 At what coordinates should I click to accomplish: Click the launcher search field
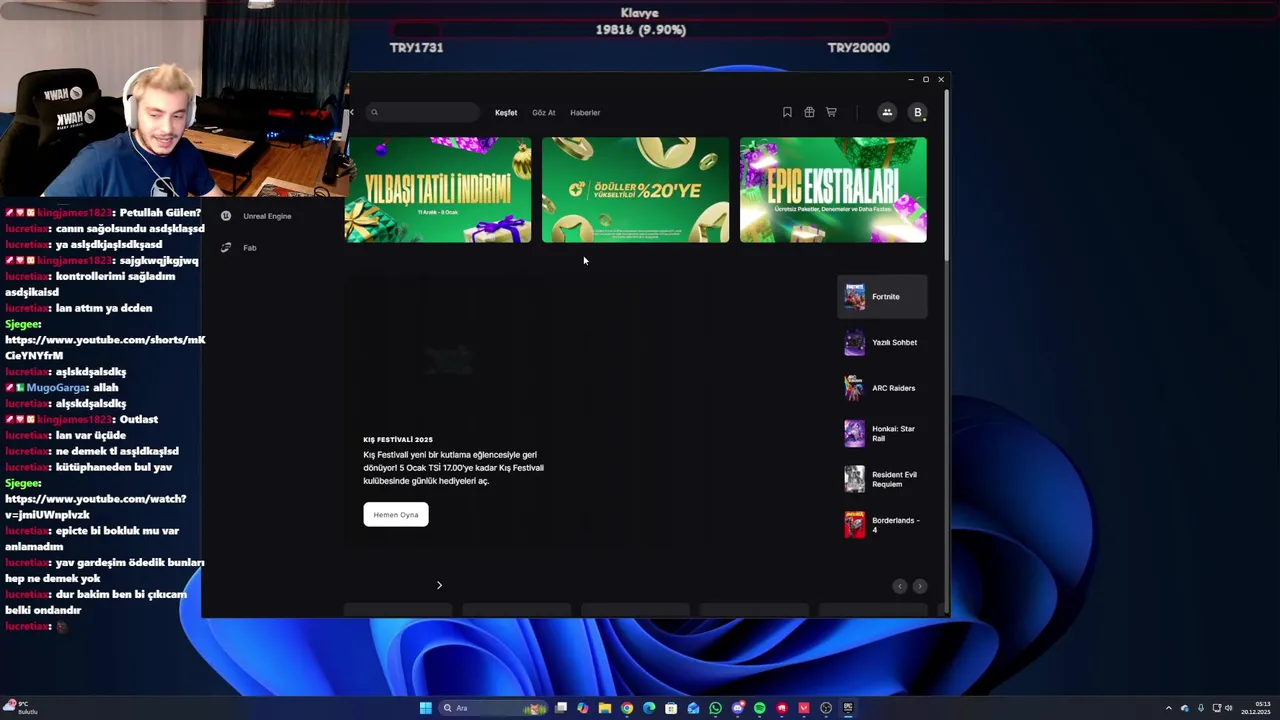click(x=423, y=112)
